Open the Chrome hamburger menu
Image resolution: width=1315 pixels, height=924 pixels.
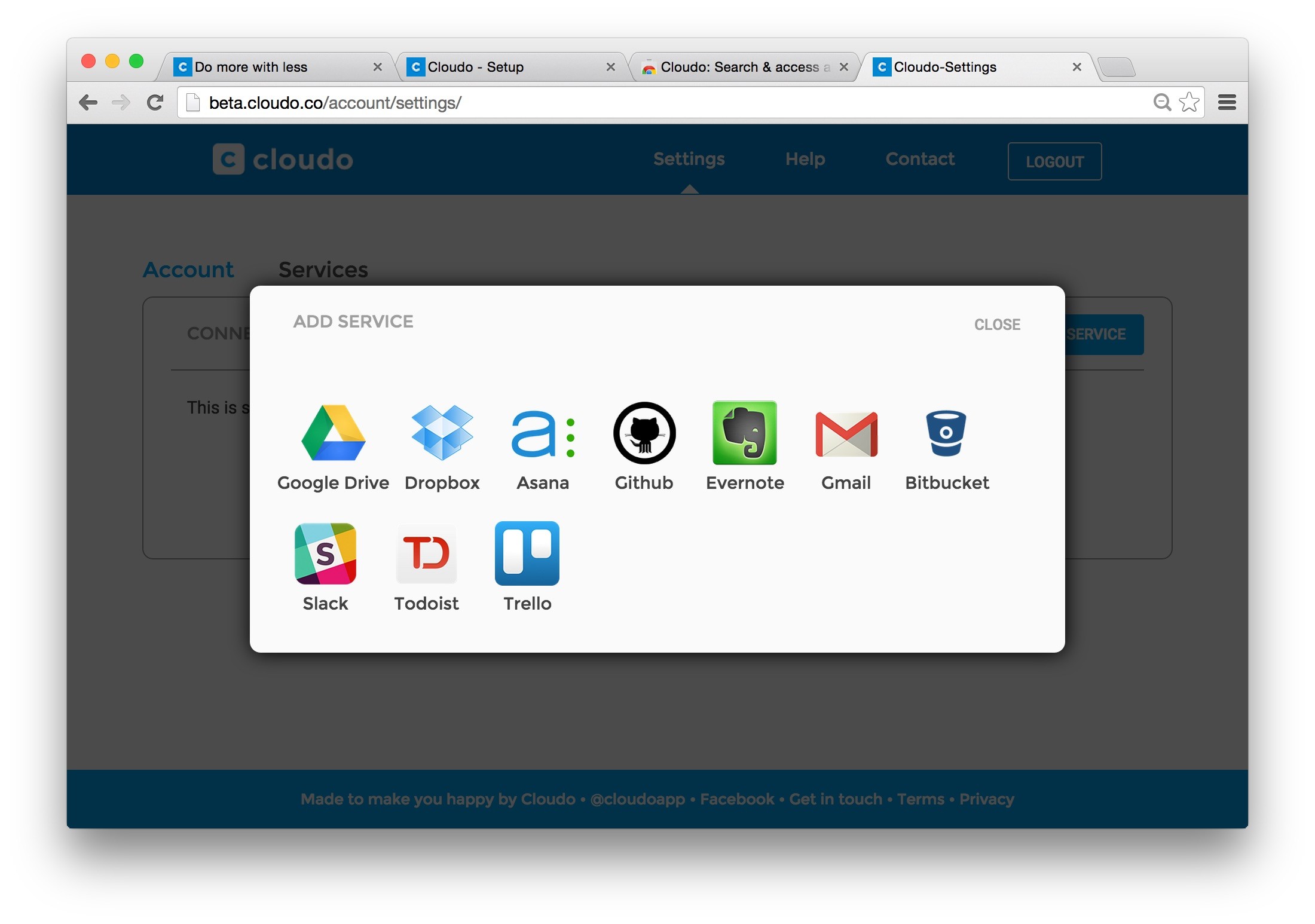(x=1227, y=103)
